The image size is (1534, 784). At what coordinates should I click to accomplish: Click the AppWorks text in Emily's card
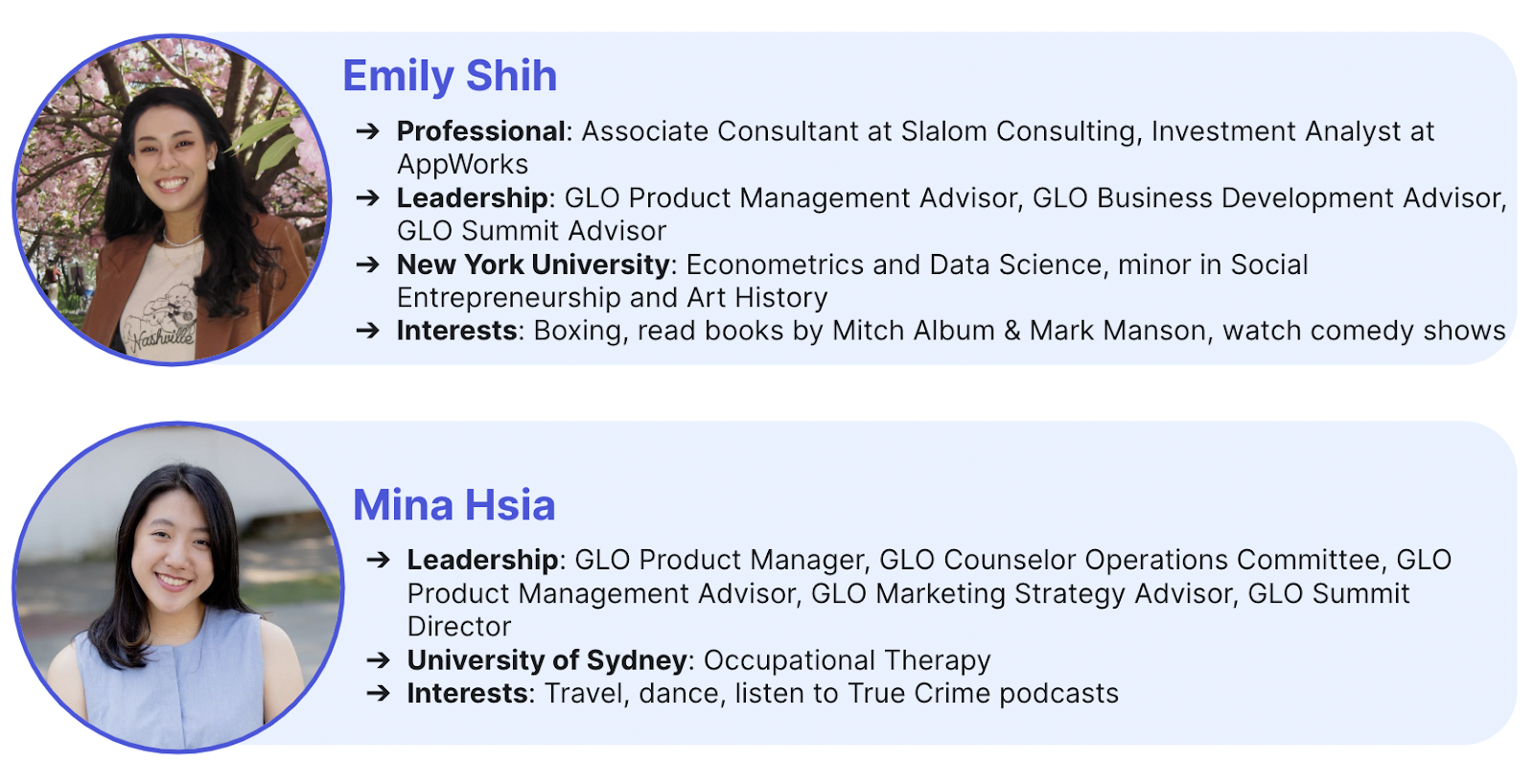463,165
